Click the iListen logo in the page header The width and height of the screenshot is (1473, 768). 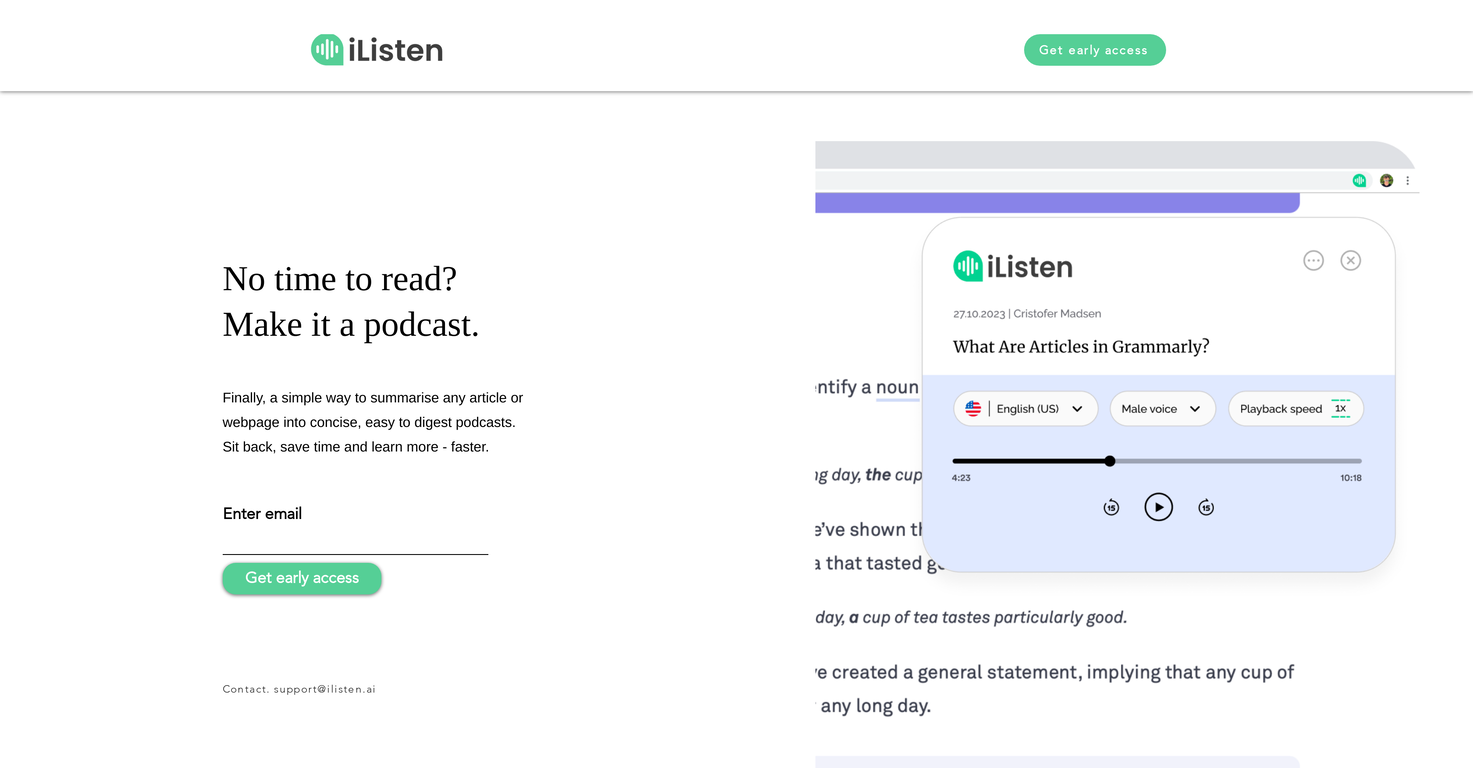coord(377,50)
